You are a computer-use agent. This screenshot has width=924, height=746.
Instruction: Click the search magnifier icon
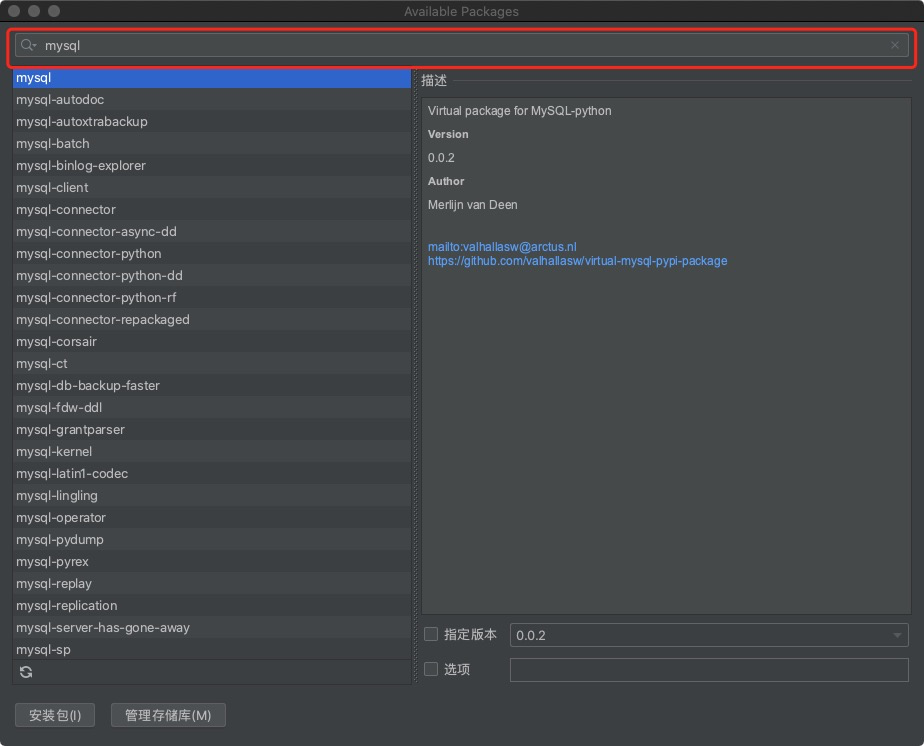(x=28, y=45)
